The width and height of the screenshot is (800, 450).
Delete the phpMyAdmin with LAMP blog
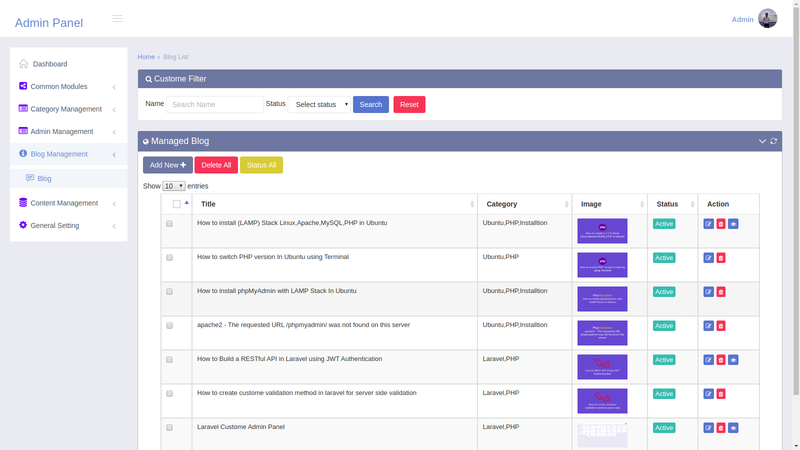coord(721,292)
